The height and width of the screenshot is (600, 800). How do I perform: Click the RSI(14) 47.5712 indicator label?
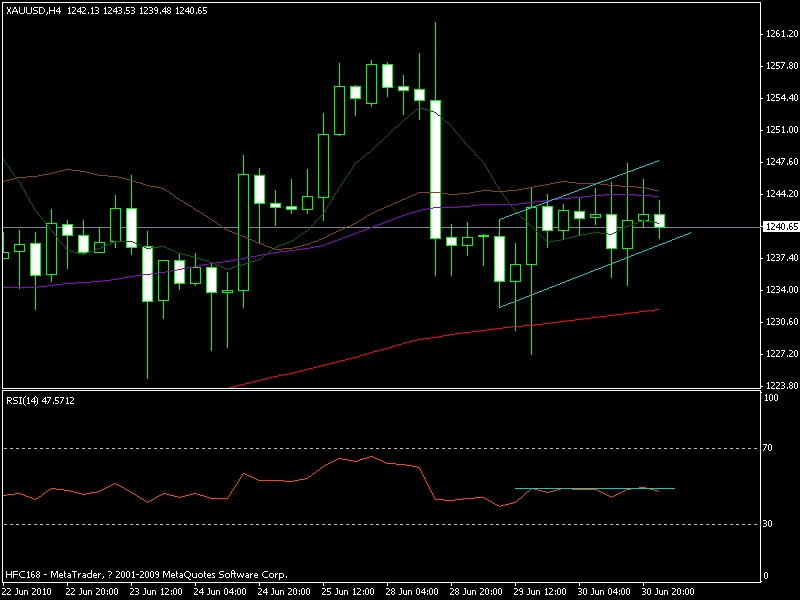(x=40, y=401)
